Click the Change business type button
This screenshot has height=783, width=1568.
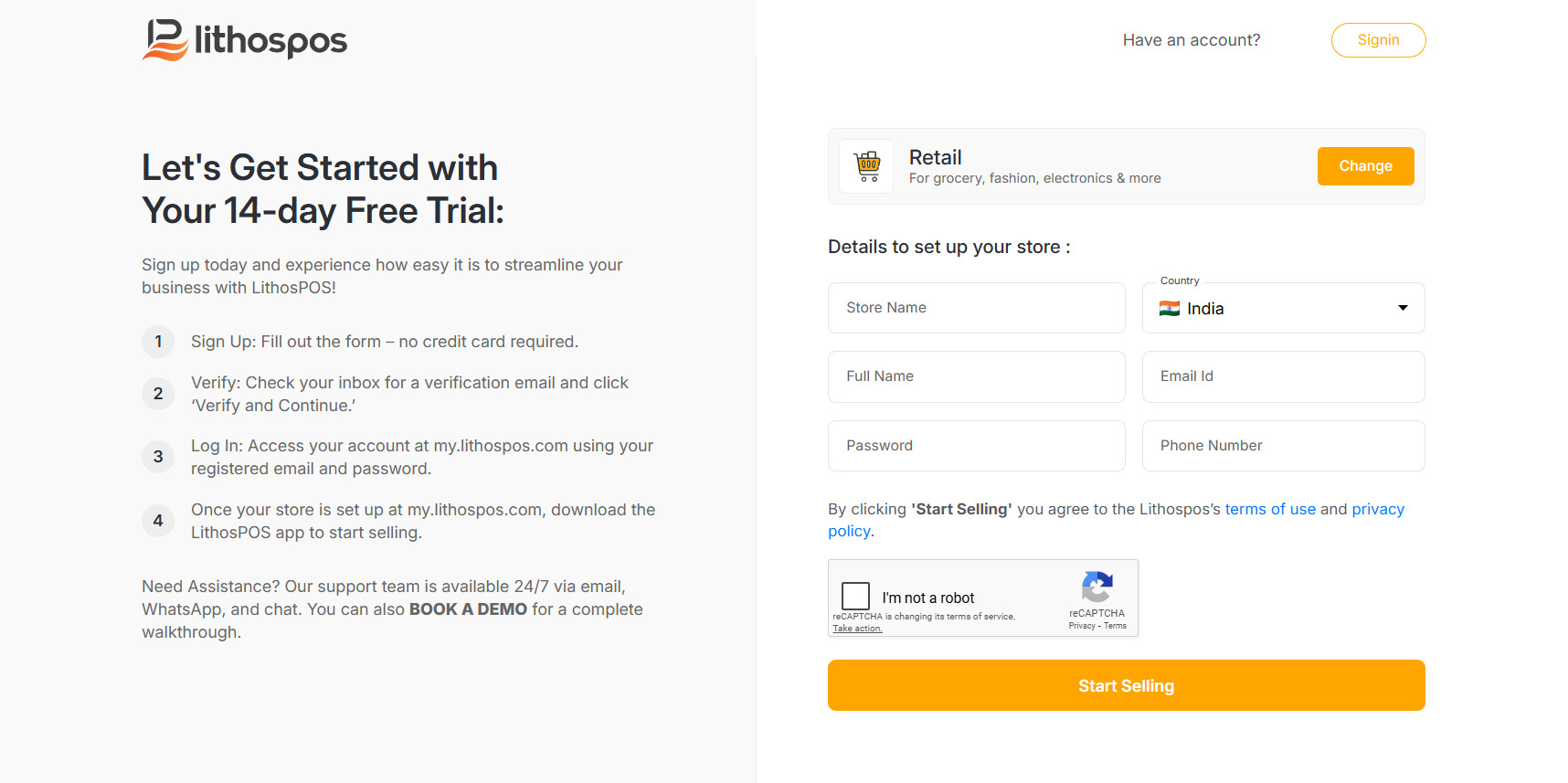click(1365, 166)
